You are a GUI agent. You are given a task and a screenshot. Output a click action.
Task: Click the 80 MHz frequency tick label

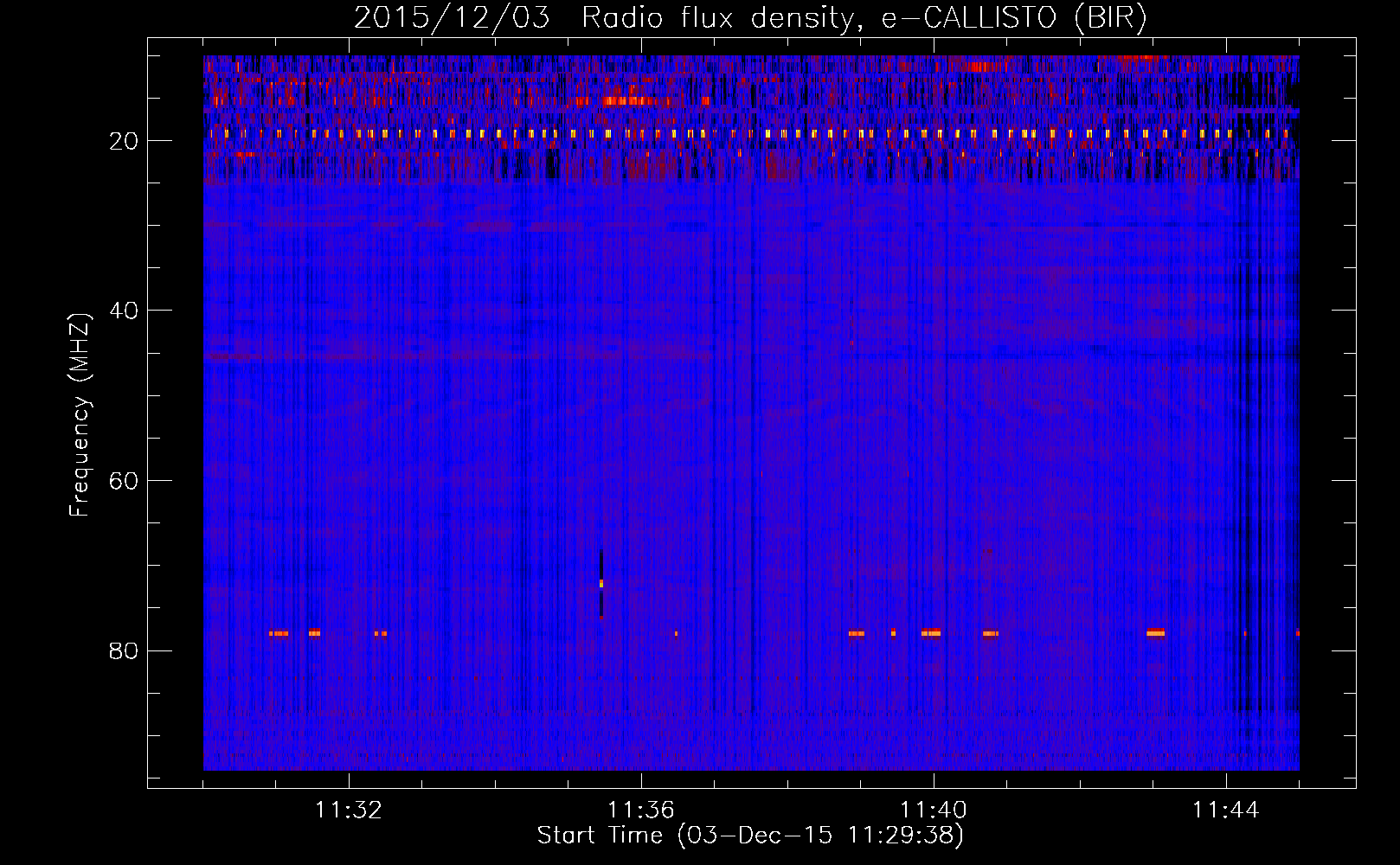tap(124, 650)
